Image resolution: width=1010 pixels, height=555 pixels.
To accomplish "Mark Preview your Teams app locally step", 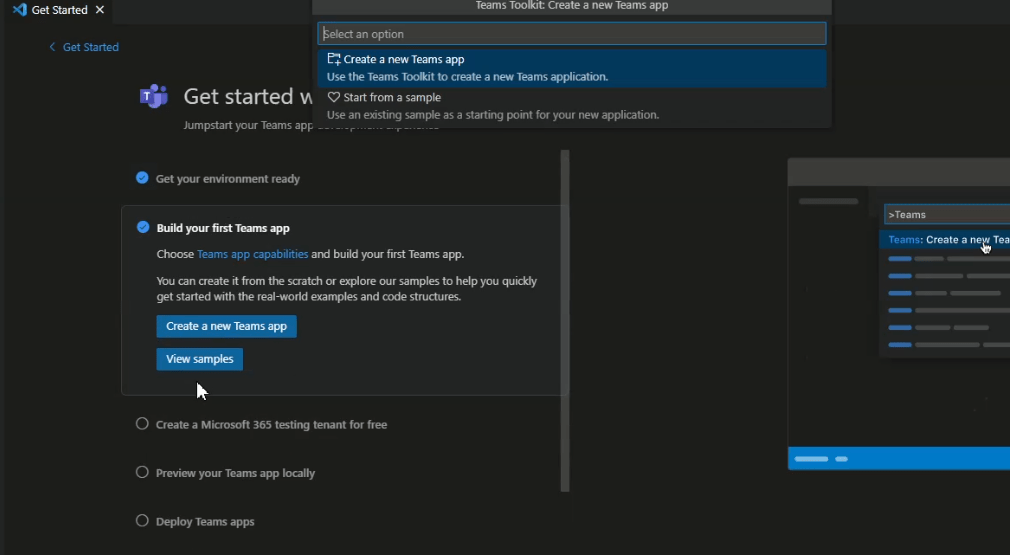I will [x=142, y=472].
